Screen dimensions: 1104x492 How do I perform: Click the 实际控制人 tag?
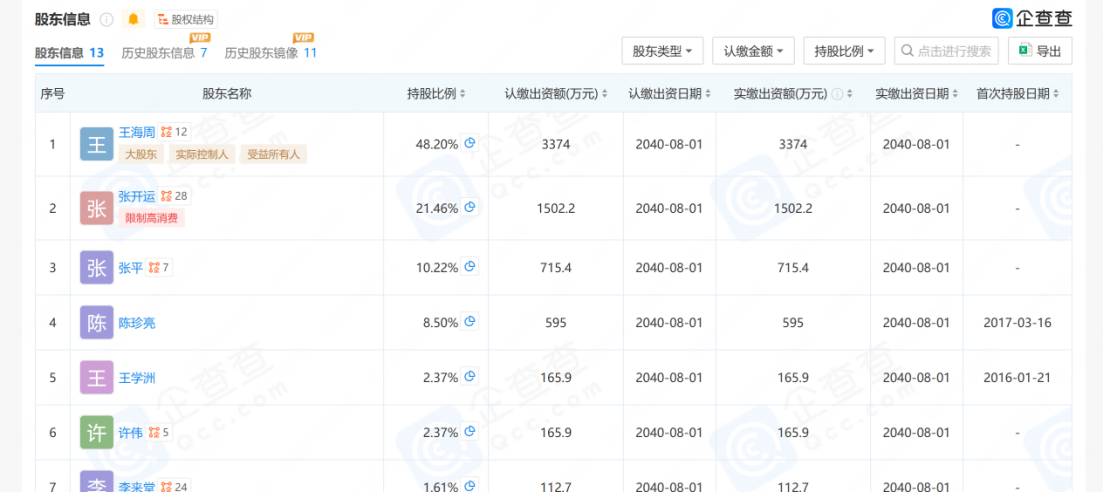pos(202,154)
